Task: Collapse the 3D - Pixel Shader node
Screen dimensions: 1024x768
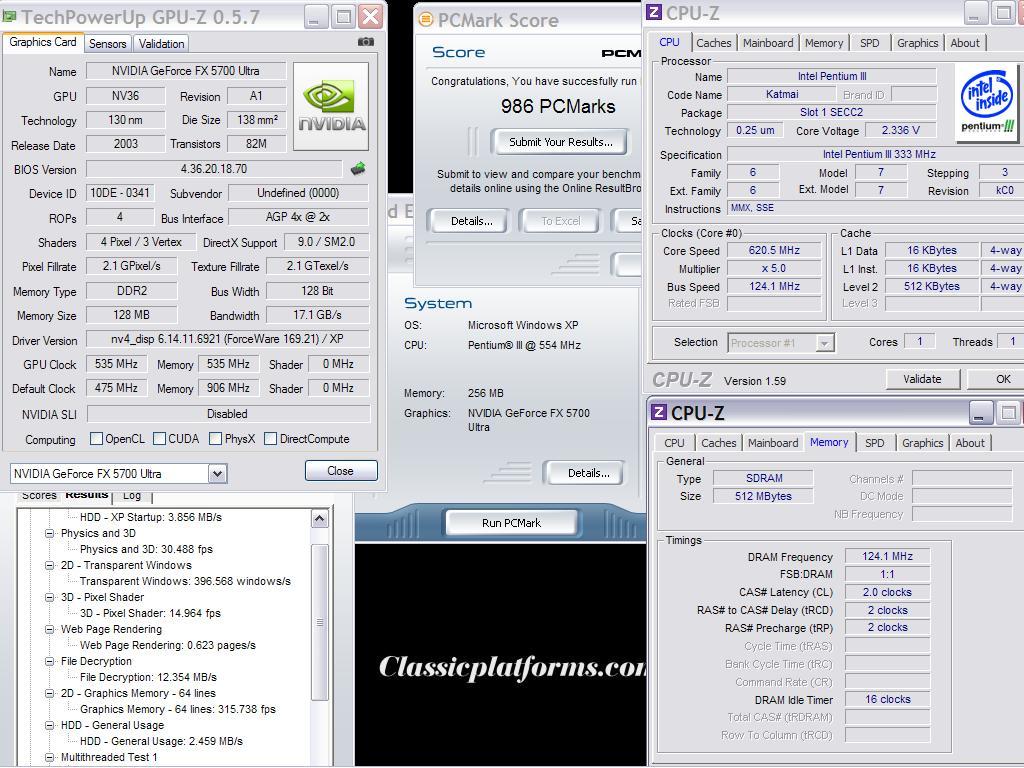Action: [49, 597]
